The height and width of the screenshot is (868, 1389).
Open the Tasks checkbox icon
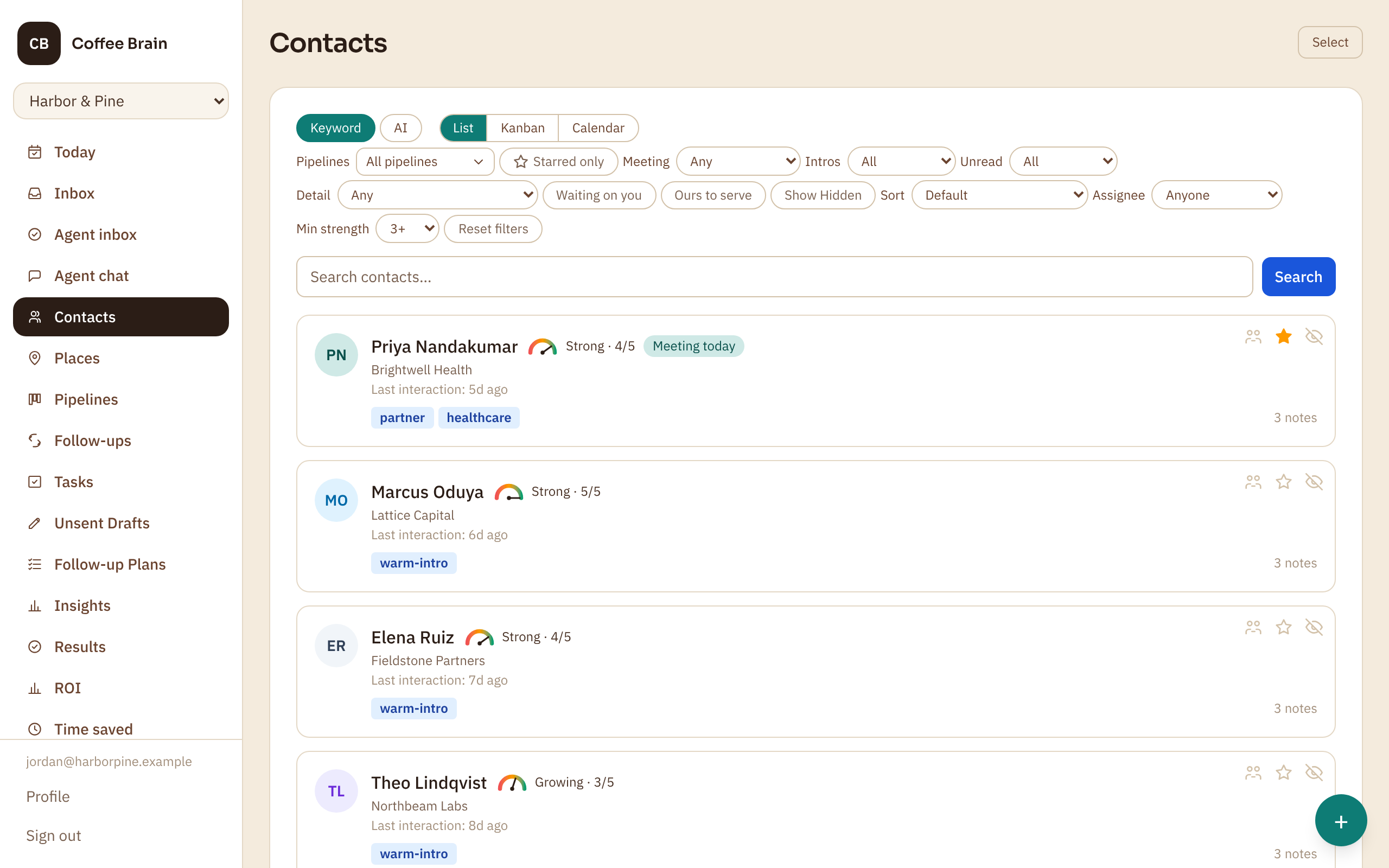click(35, 482)
